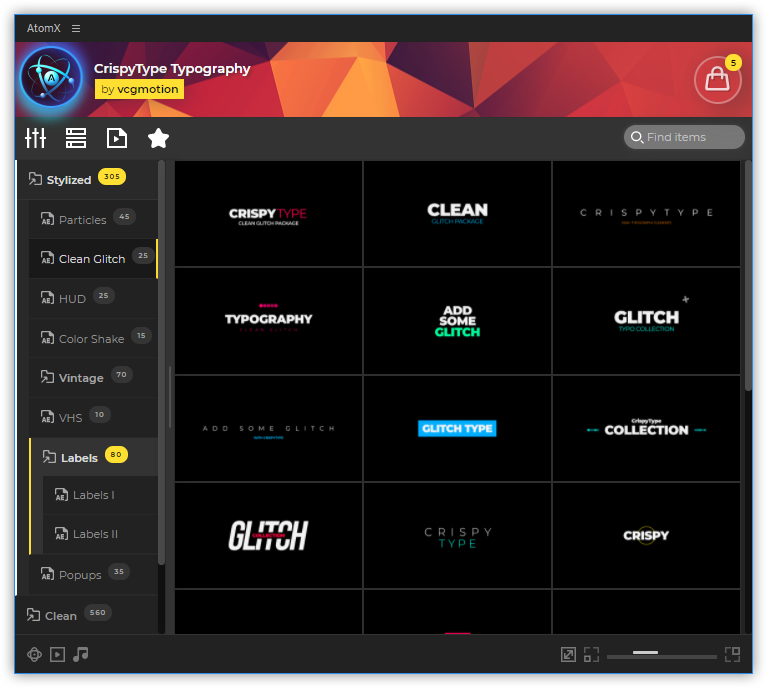Switch to the list layout icon
The image size is (767, 688).
76,138
